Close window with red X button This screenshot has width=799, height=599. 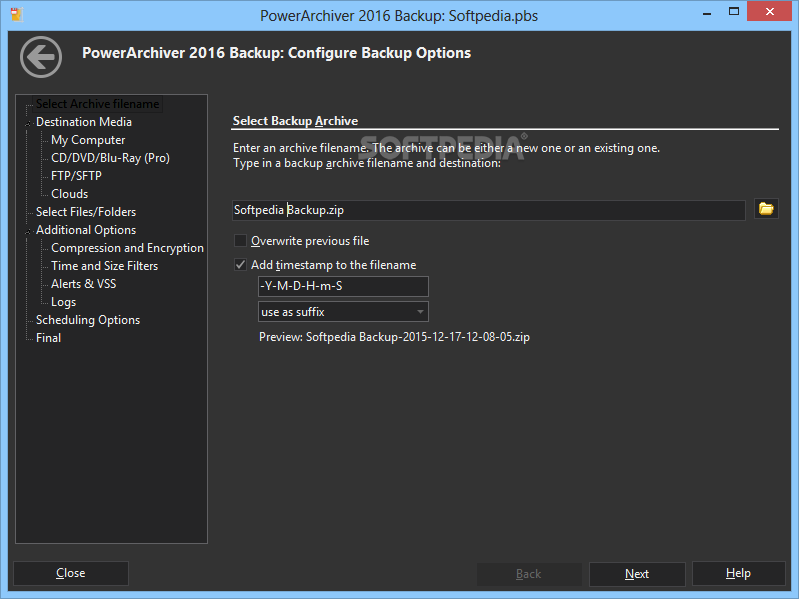[x=770, y=11]
